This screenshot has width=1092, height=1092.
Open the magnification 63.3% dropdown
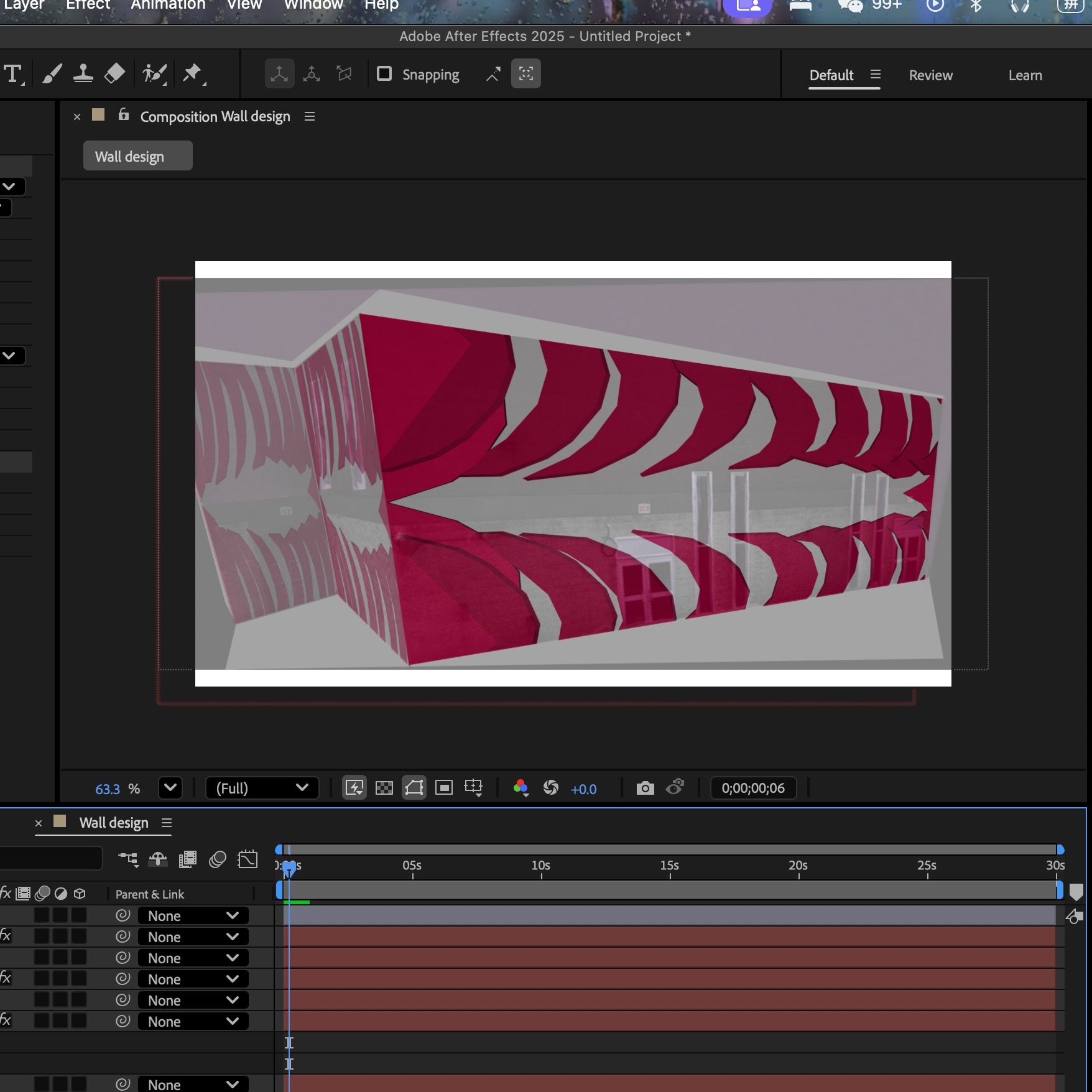pyautogui.click(x=170, y=788)
